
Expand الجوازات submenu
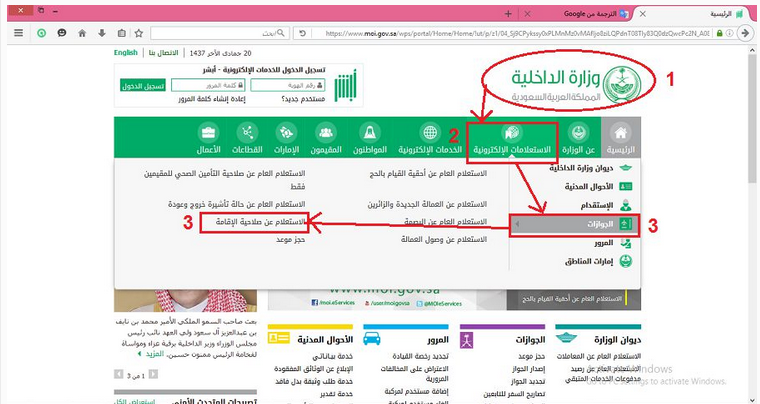coord(574,225)
